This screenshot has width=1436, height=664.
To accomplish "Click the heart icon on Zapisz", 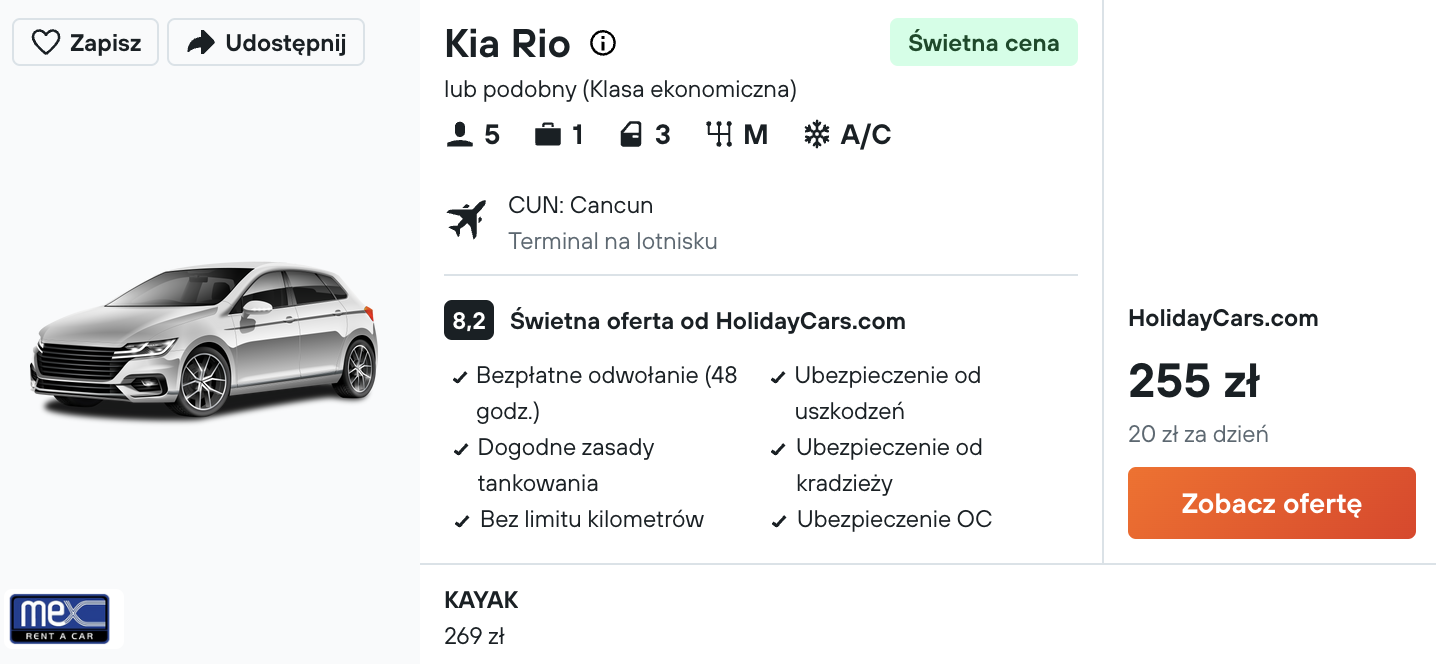I will (46, 42).
